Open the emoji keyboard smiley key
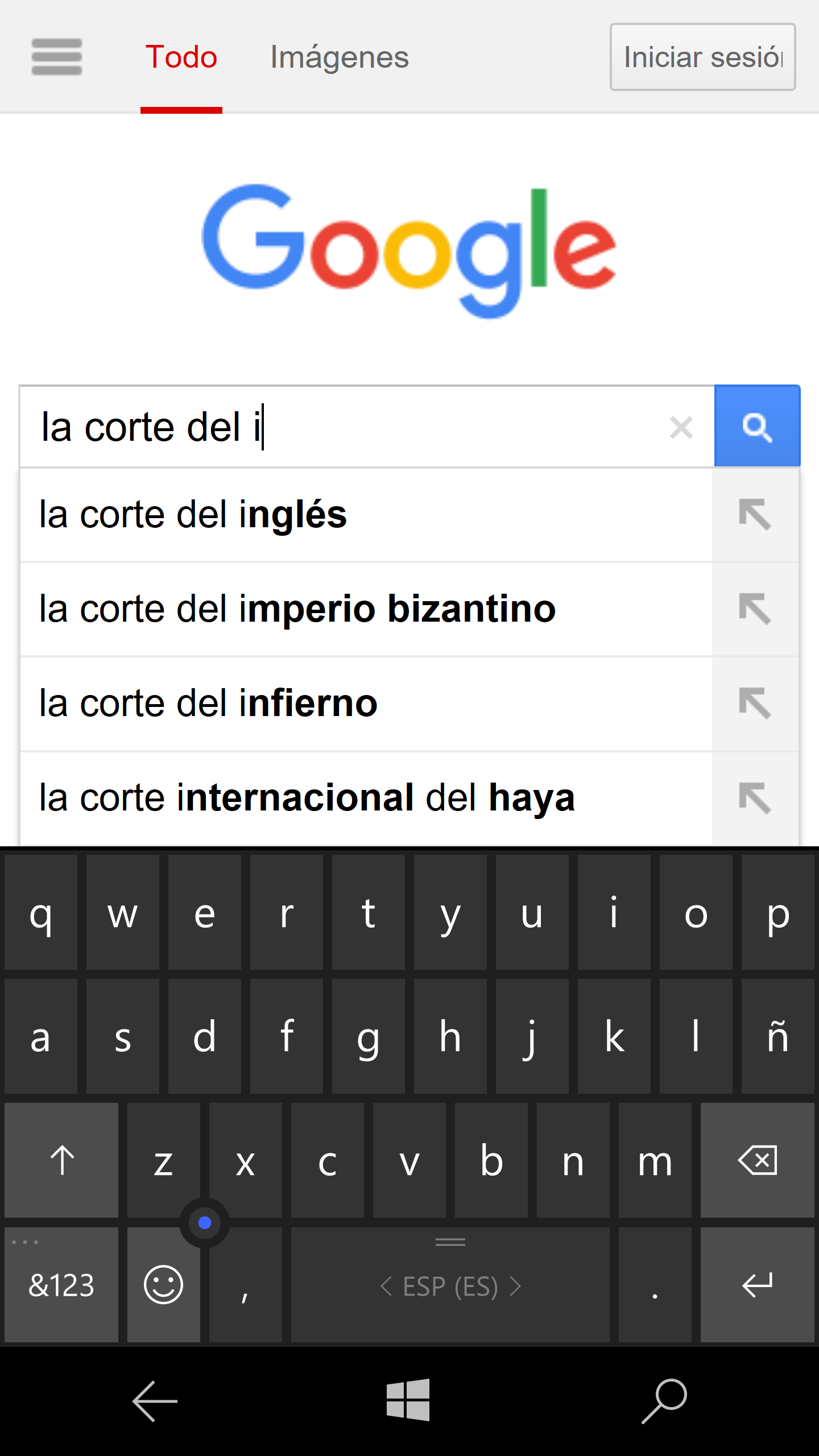Viewport: 819px width, 1456px height. pyautogui.click(x=163, y=1284)
